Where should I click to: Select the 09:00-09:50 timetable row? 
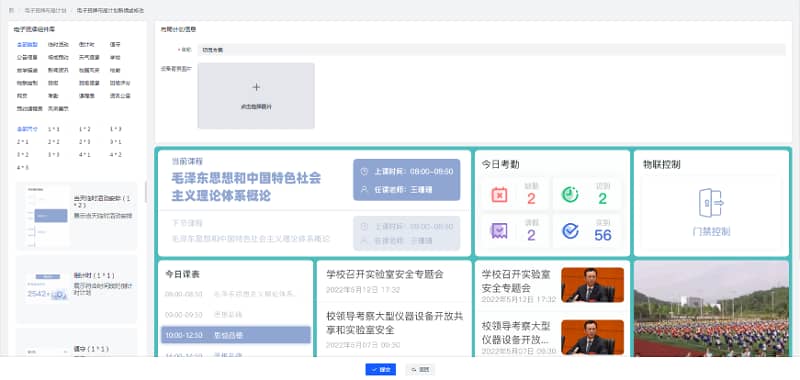[236, 315]
